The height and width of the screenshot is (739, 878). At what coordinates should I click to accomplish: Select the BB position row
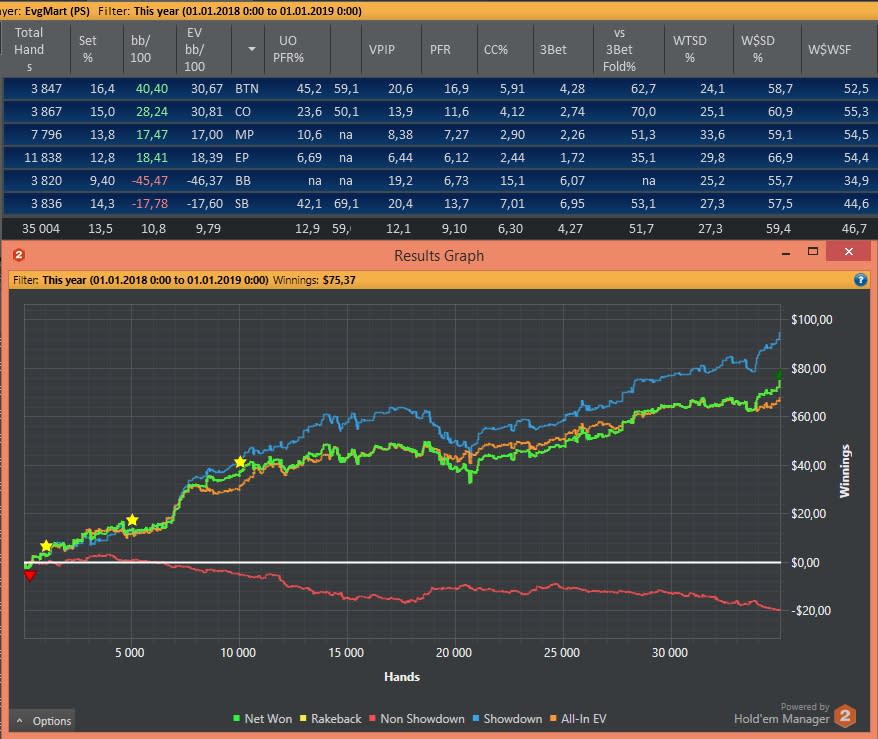click(439, 180)
